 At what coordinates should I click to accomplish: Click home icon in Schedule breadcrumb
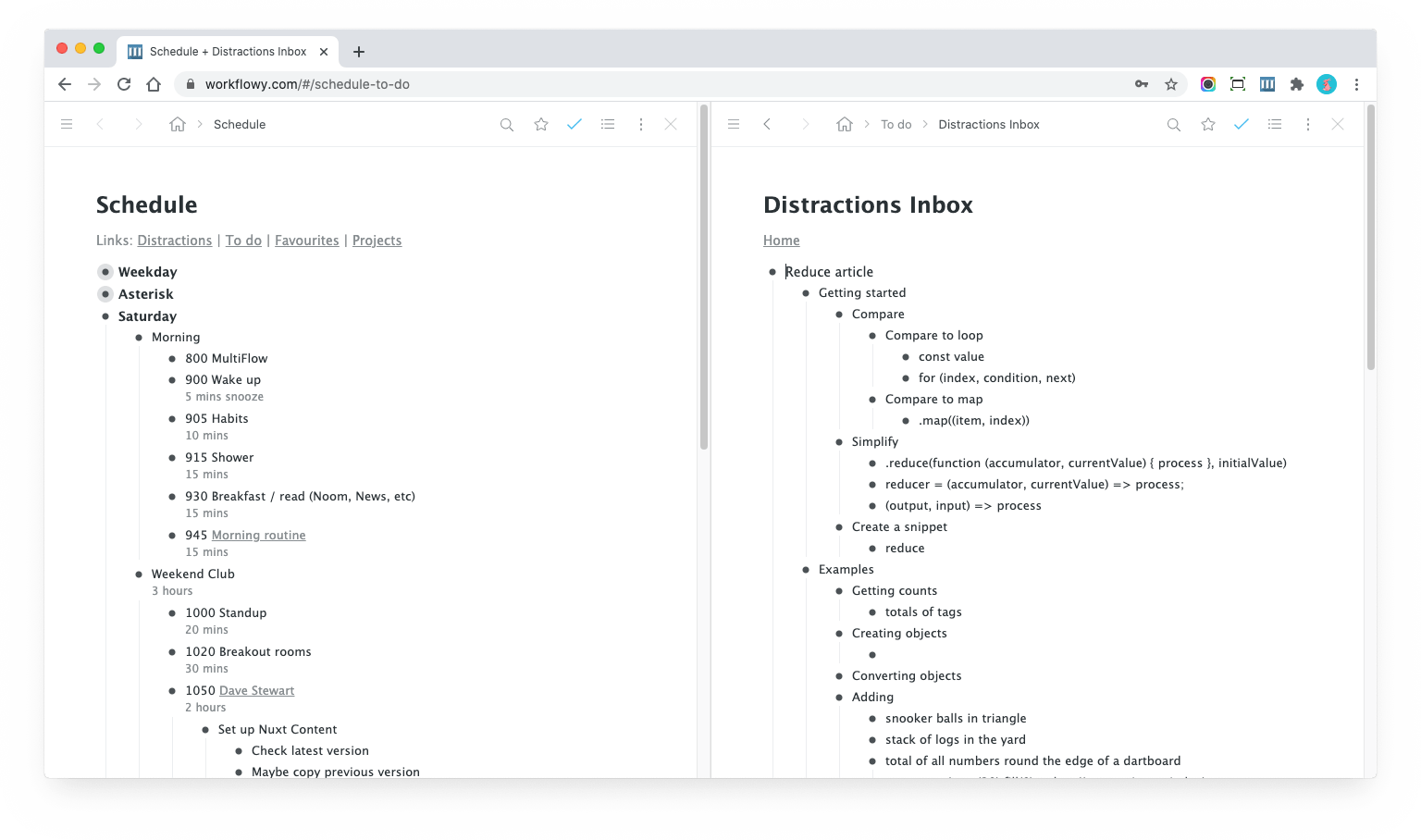click(x=178, y=124)
